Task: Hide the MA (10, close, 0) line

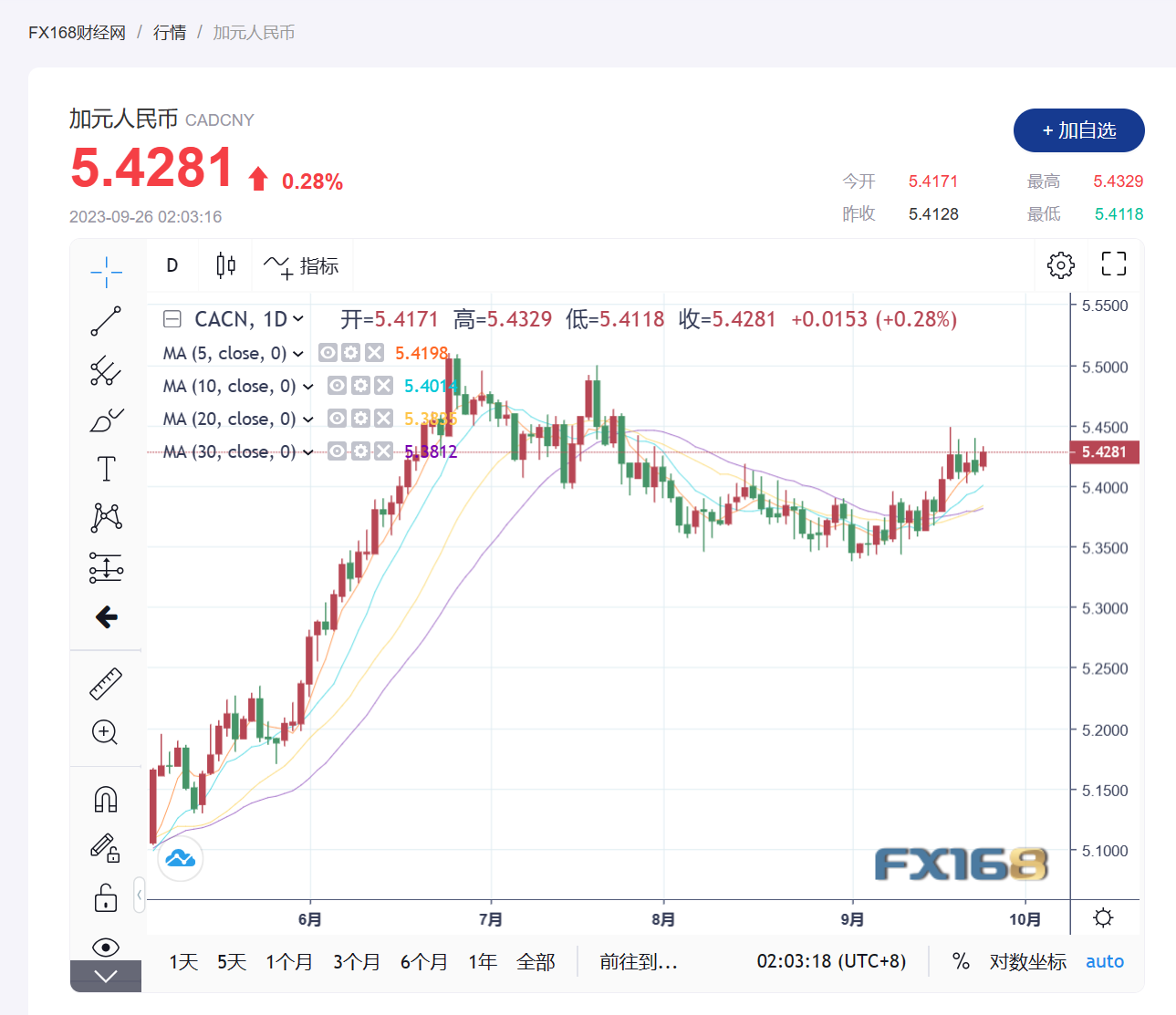Action: coord(337,386)
